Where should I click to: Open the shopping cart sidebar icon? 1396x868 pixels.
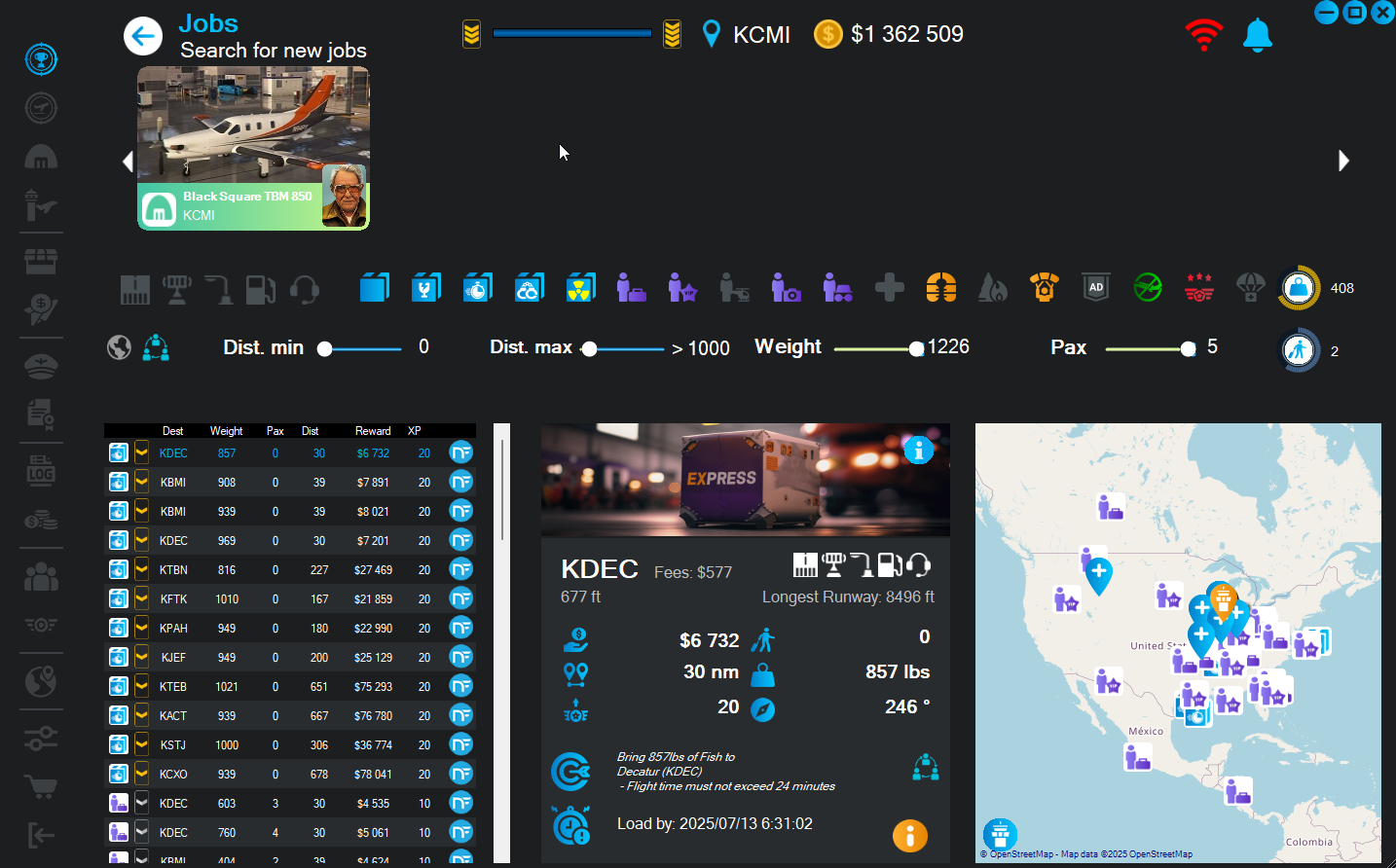41,786
